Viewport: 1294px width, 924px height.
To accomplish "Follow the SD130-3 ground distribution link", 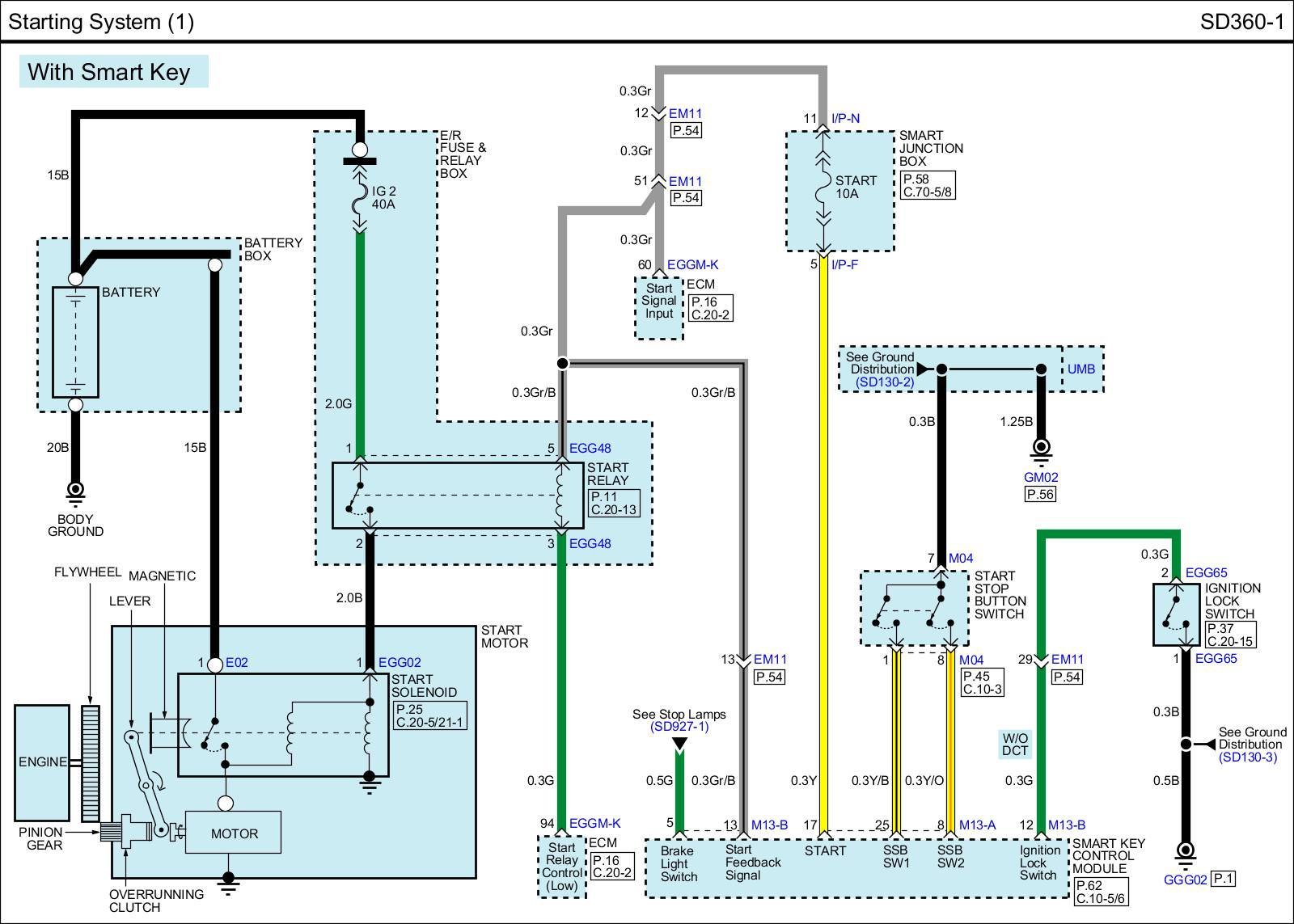I will coord(1247,757).
